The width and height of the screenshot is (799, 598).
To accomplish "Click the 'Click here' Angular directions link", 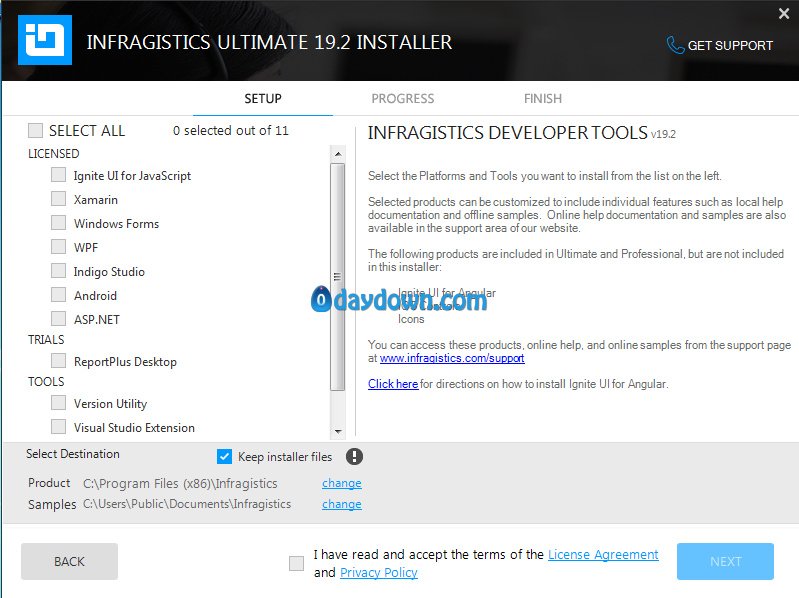I will click(393, 384).
